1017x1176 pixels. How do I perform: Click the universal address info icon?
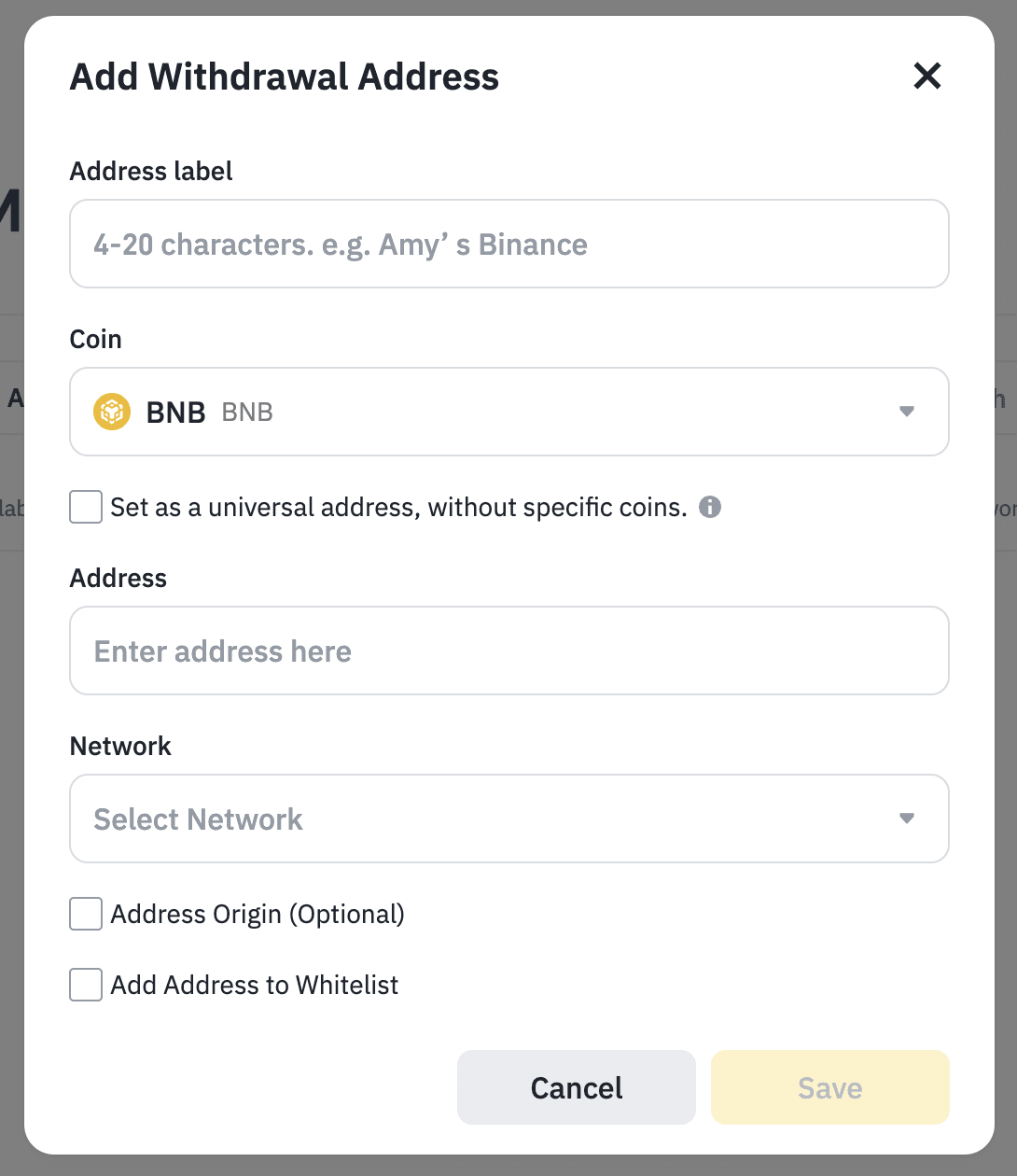(710, 507)
